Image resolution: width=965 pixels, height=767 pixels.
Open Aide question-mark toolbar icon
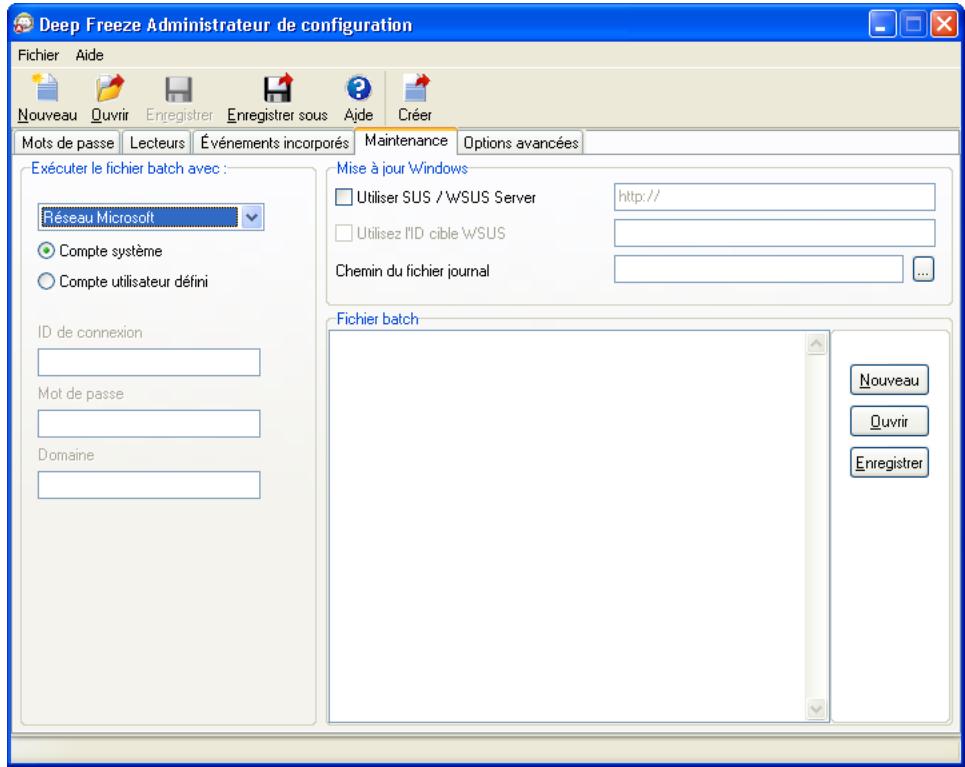pos(359,88)
